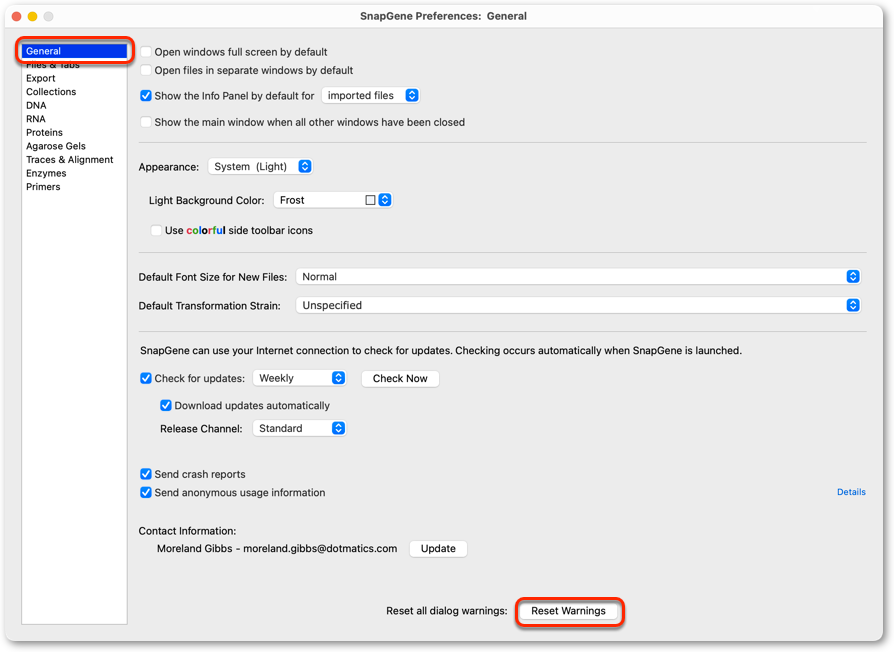The image size is (894, 652).
Task: Enable colorful side toolbar icons
Action: pos(156,230)
